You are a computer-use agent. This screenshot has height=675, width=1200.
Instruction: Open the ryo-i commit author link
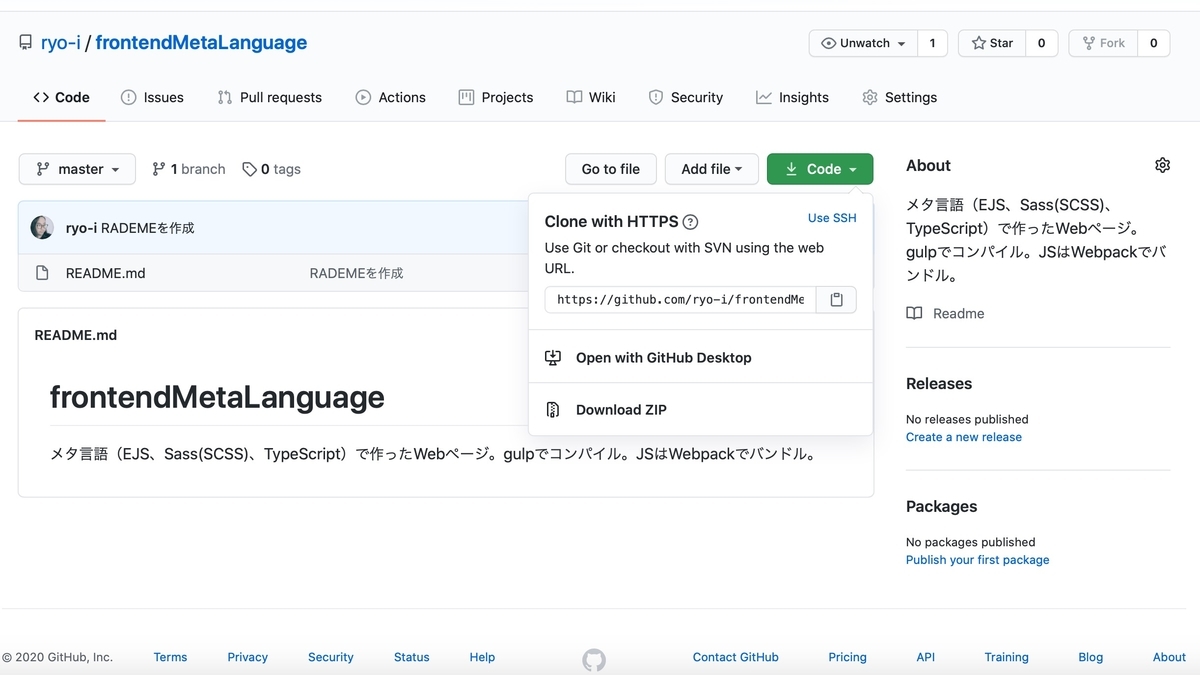click(x=81, y=228)
